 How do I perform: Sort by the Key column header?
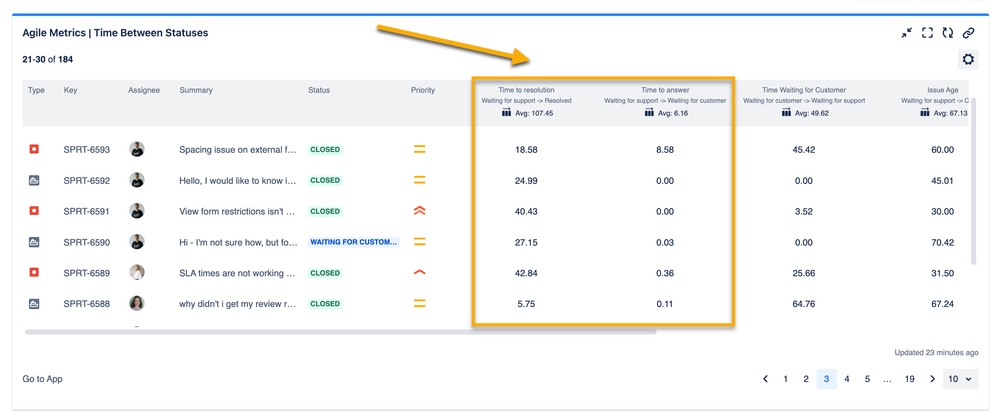tap(70, 90)
